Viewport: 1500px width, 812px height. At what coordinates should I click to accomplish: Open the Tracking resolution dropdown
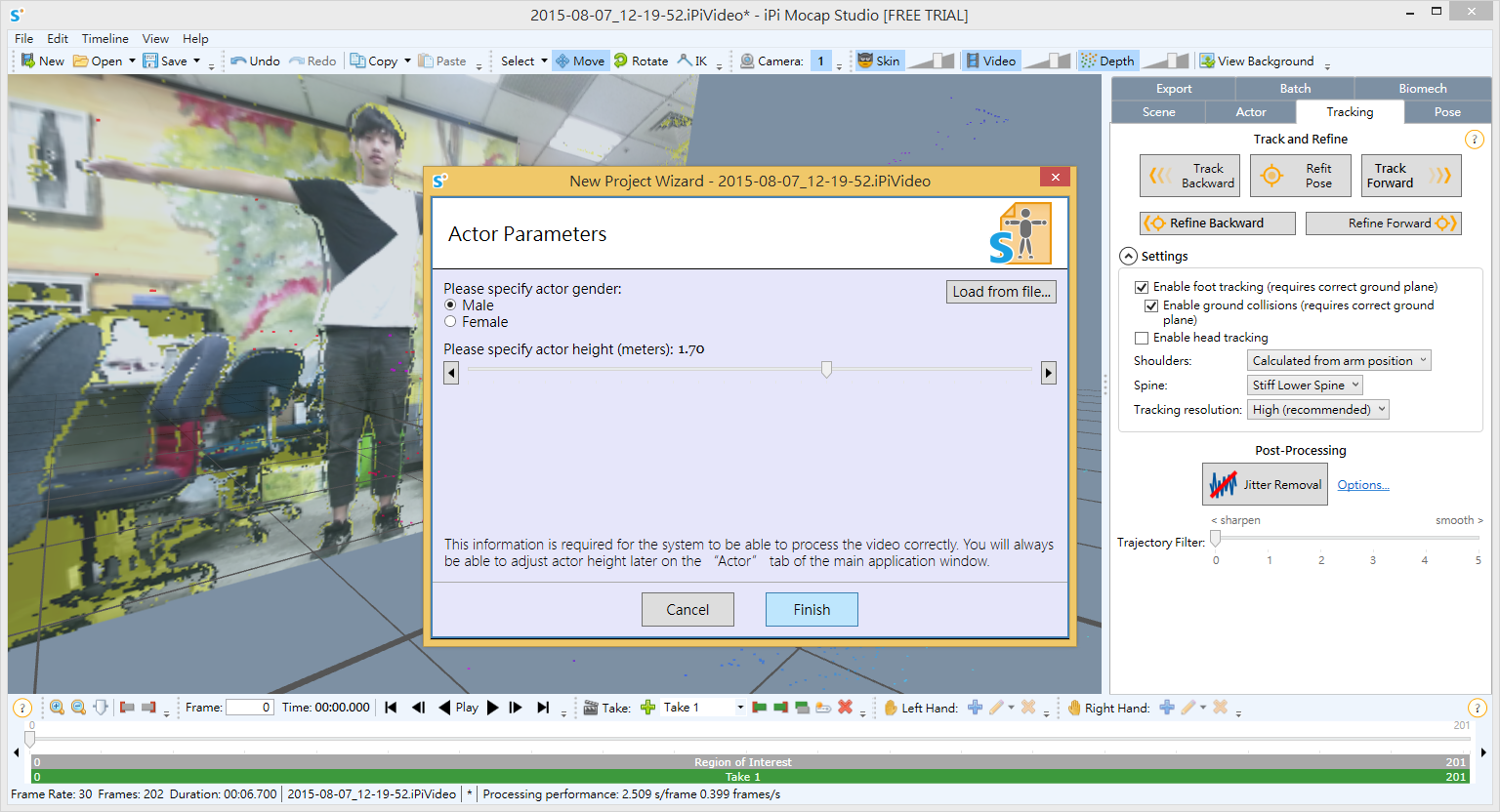coord(1317,410)
